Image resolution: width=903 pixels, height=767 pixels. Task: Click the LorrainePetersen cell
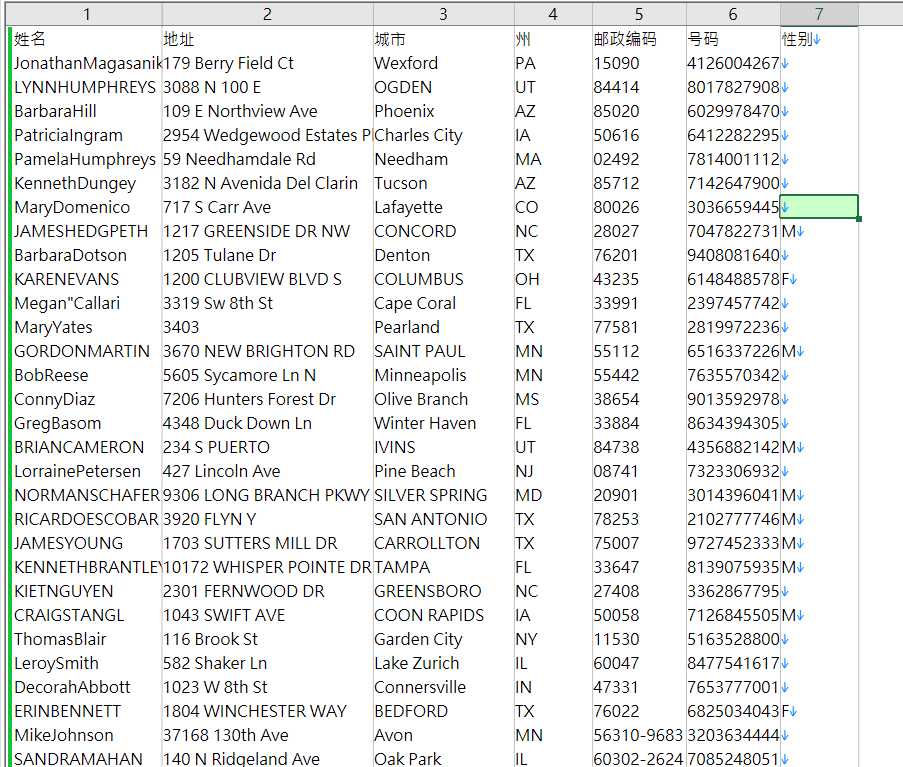[x=86, y=471]
